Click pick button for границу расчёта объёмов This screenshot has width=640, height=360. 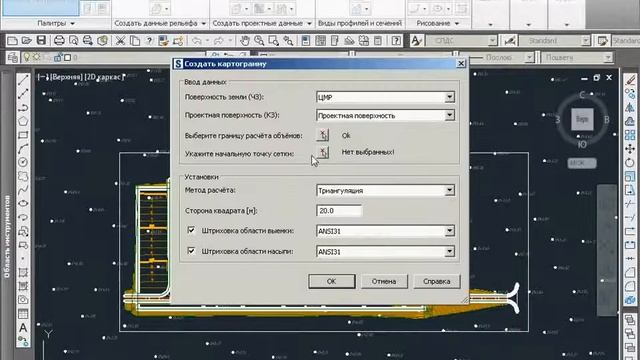tap(322, 135)
